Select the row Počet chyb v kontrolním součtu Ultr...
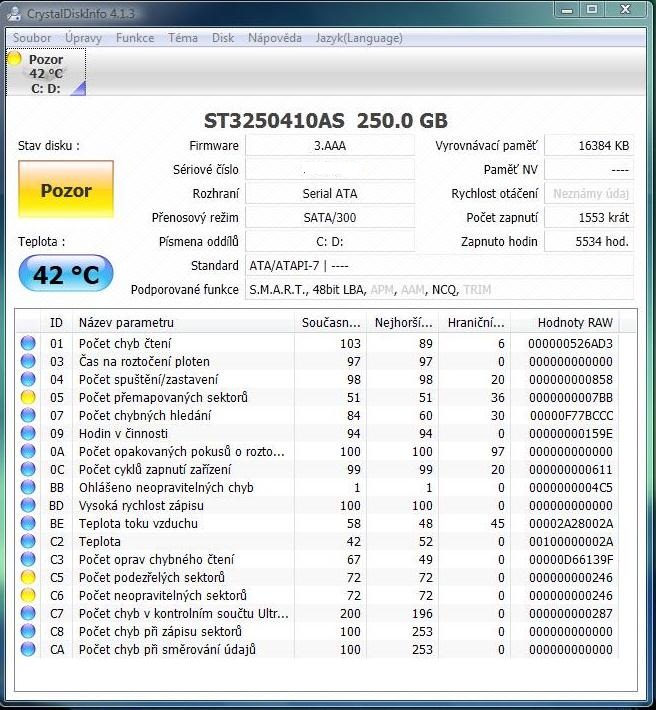Image resolution: width=656 pixels, height=710 pixels. (x=317, y=614)
